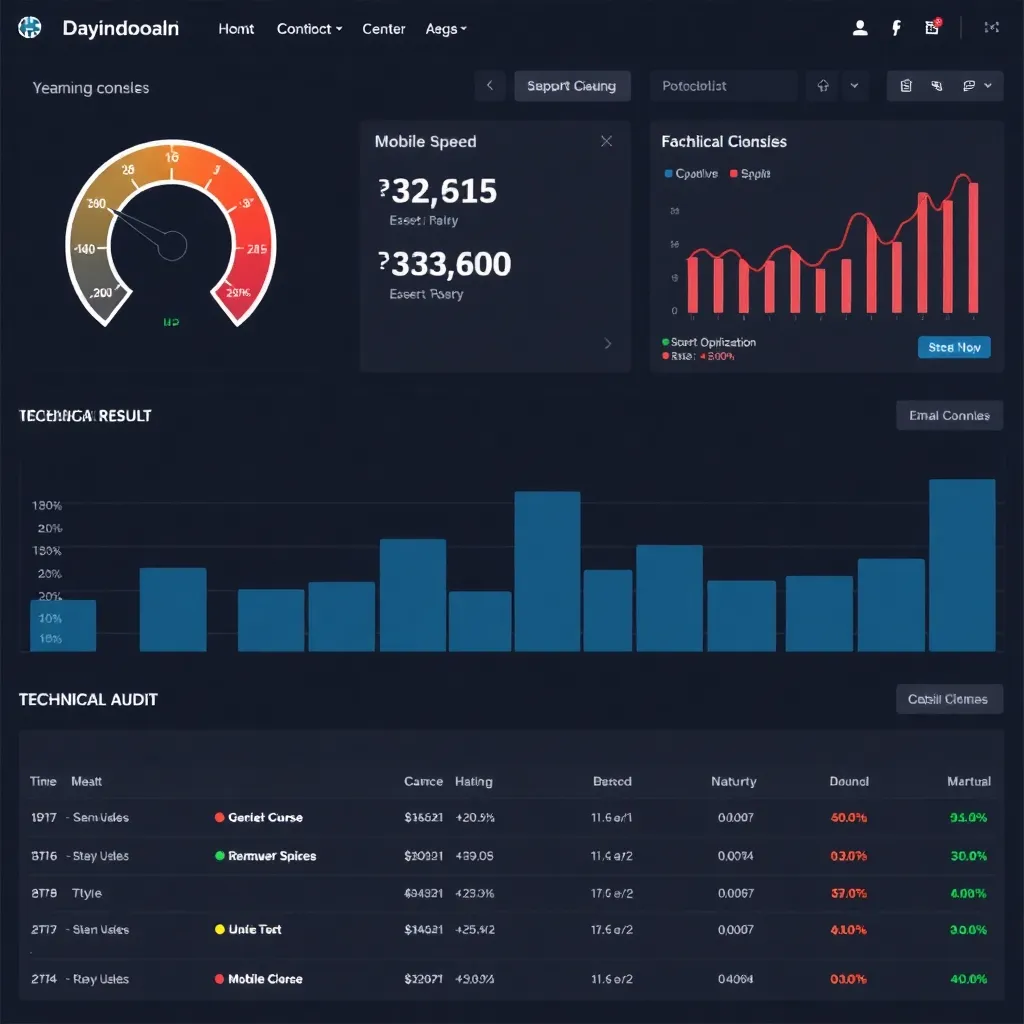The width and height of the screenshot is (1024, 1024).
Task: Sort by the Time column header
Action: click(43, 781)
